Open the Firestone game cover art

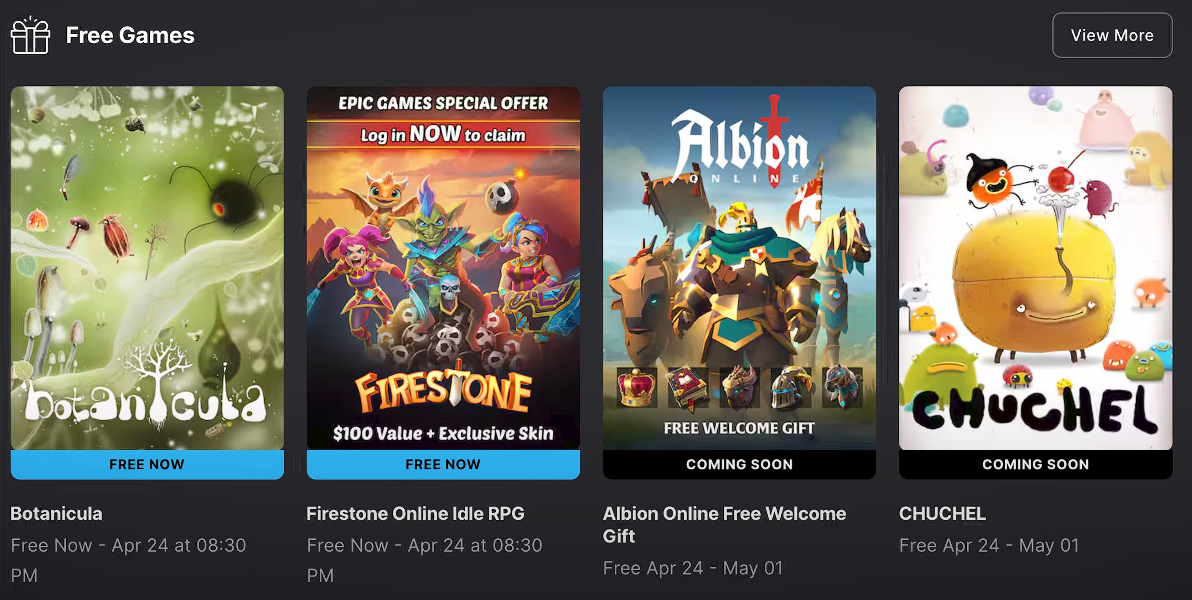point(443,268)
